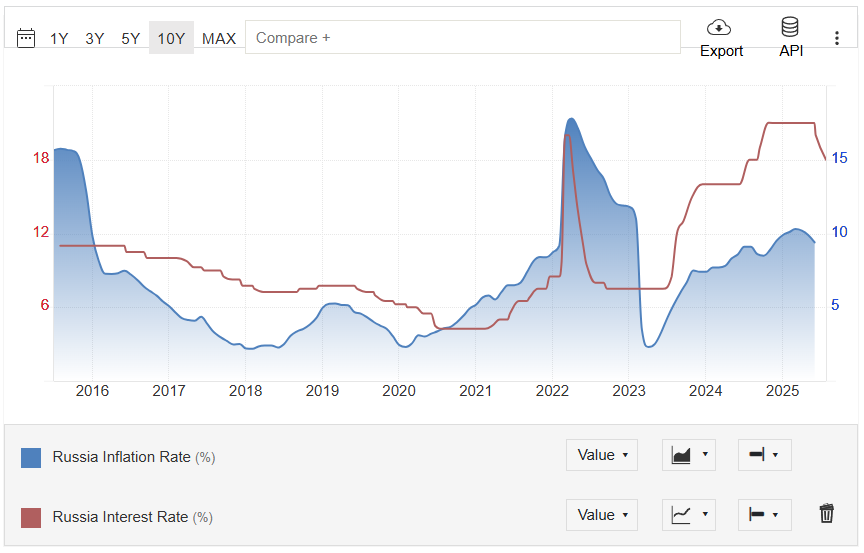Click the blue Russia Inflation Rate swatch
This screenshot has height=553, width=864.
(31, 458)
